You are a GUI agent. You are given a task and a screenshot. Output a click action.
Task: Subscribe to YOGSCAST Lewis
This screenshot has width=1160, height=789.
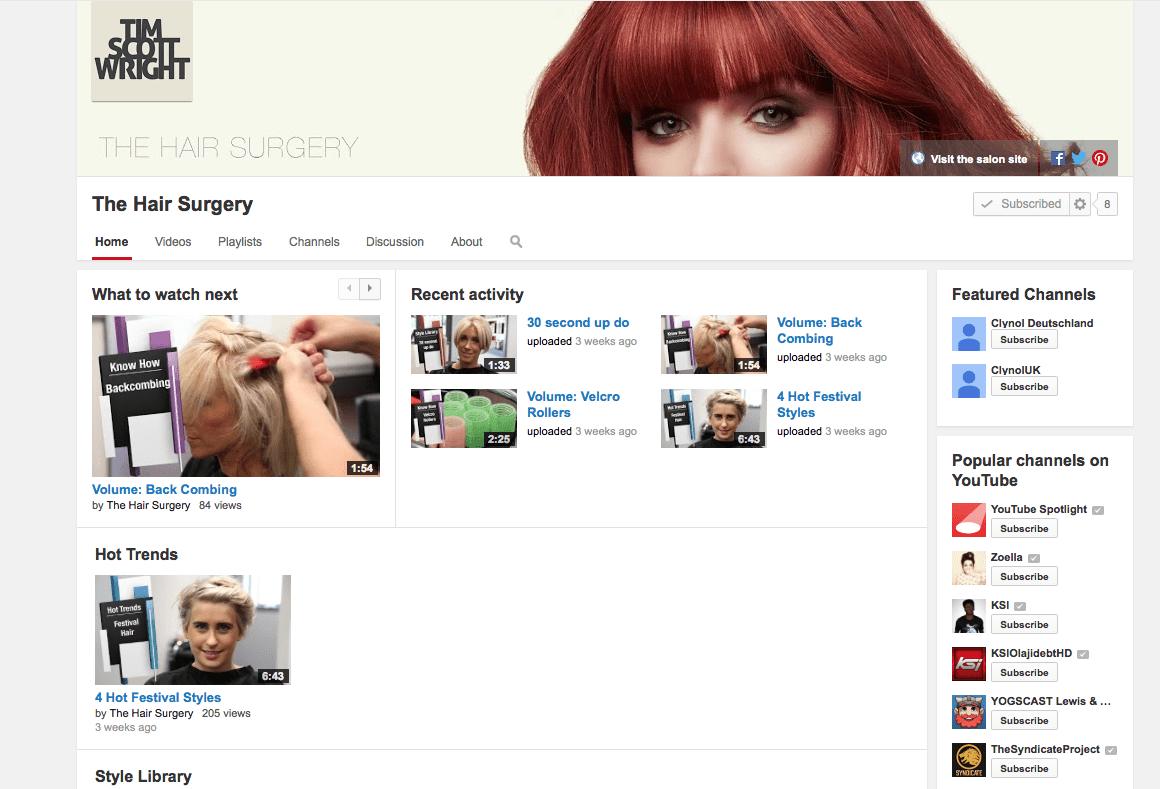pyautogui.click(x=1024, y=721)
